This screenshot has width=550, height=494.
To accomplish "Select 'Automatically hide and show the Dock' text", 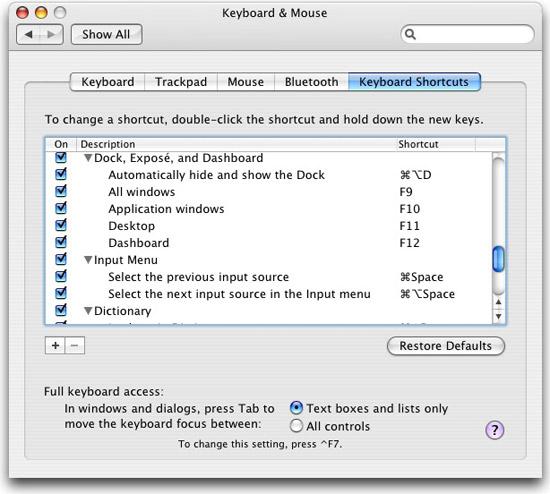I will tap(216, 175).
